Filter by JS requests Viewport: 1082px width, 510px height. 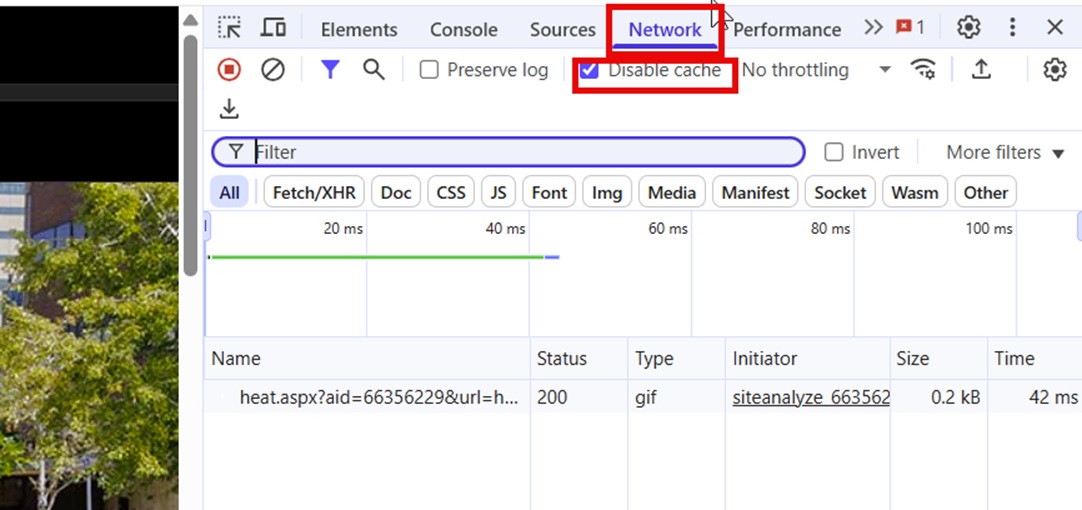point(498,193)
